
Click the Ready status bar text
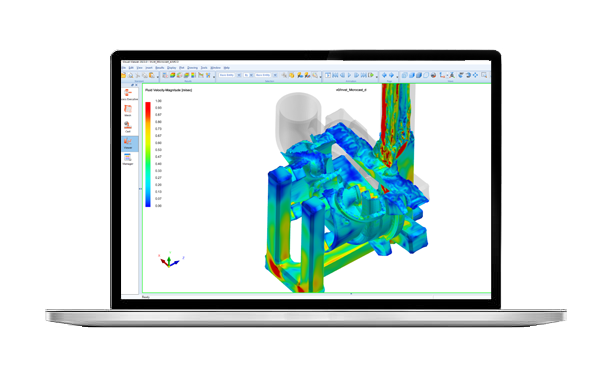coord(146,297)
